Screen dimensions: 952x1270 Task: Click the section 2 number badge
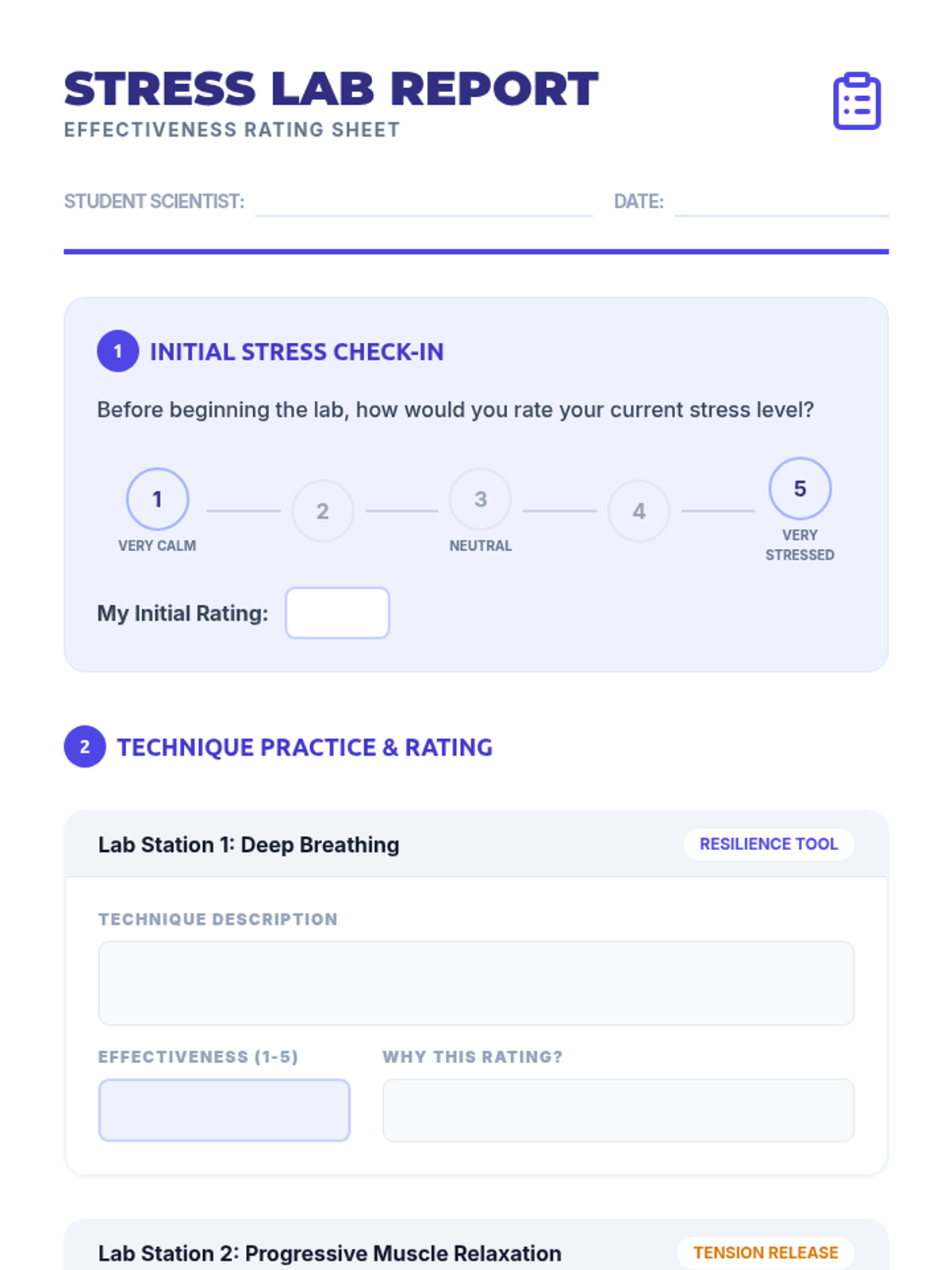click(85, 747)
